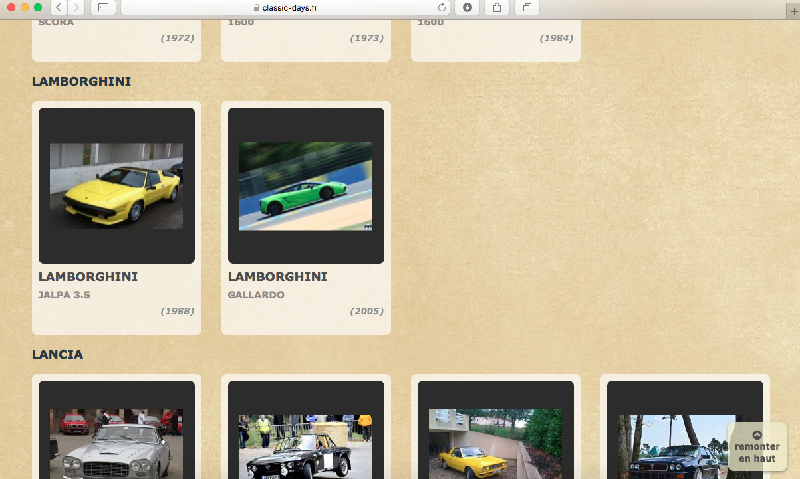Screen dimensions: 800x479
Task: Open the black Lancia rally car photo
Action: click(x=306, y=446)
